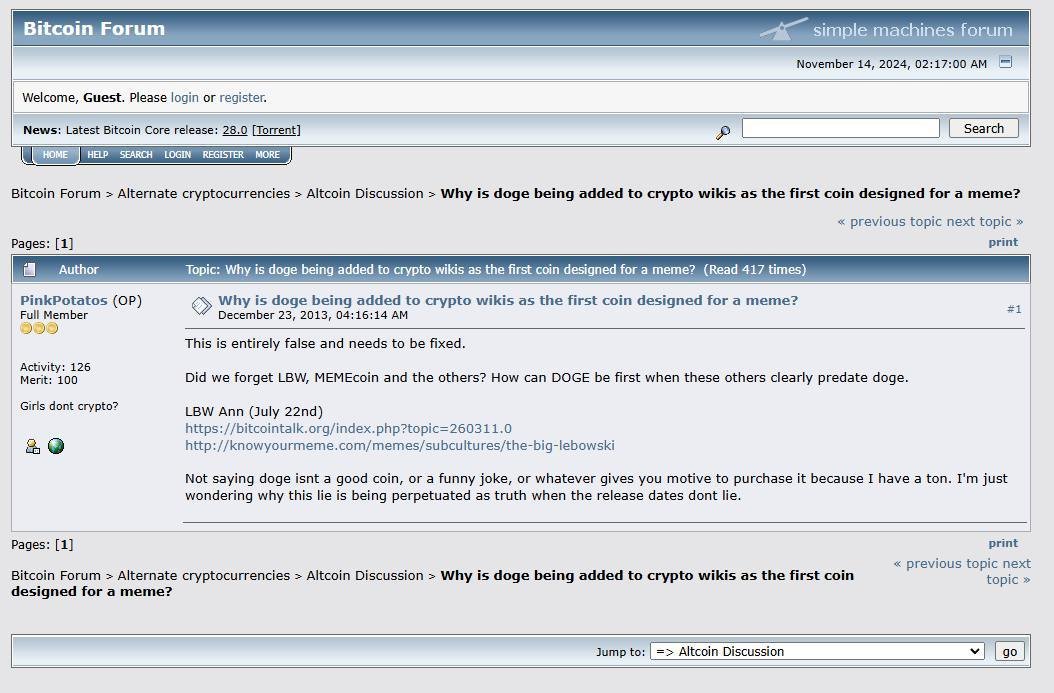1054x693 pixels.
Task: Click the Girls dont crypto? personal text
Action: tap(69, 406)
